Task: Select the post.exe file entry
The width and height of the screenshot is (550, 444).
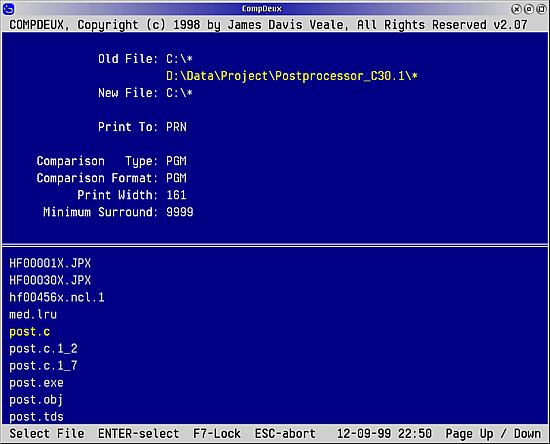Action: (36, 382)
